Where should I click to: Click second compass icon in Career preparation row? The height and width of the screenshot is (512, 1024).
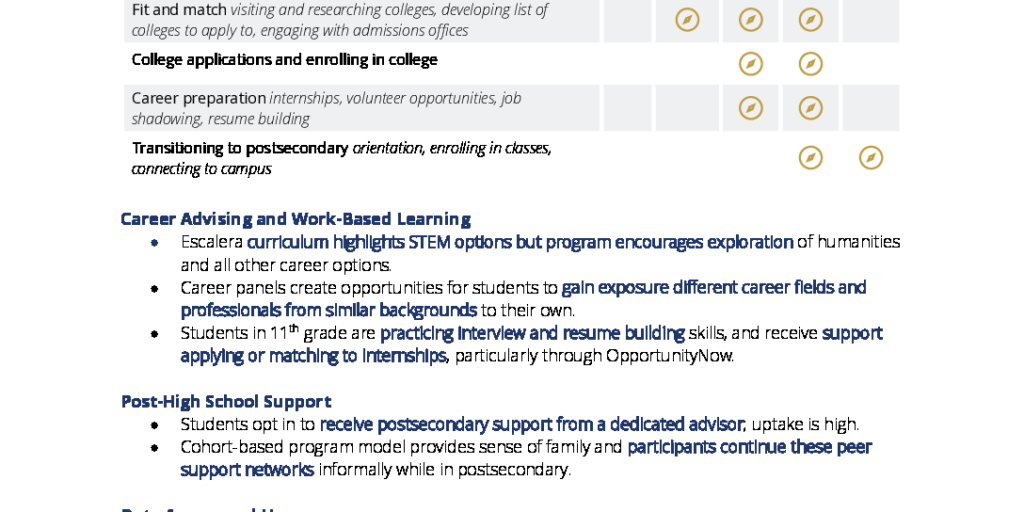[810, 108]
